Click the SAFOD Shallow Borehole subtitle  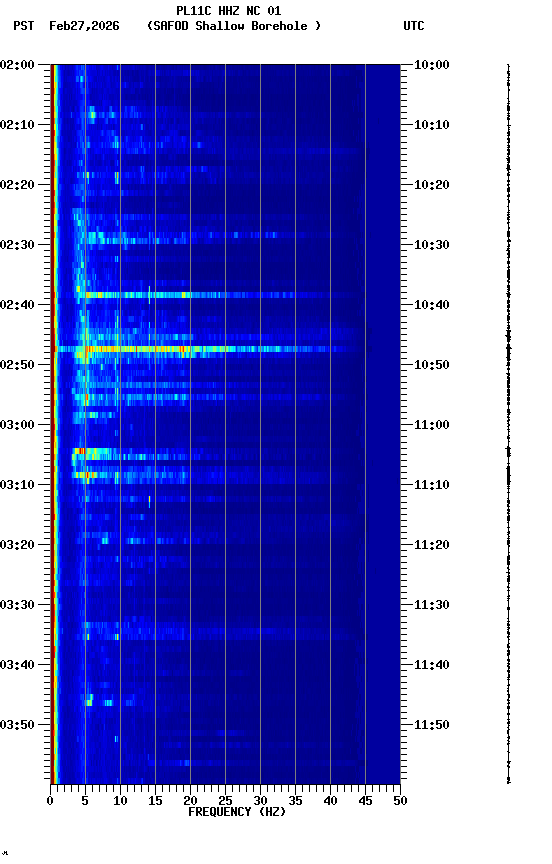(x=234, y=26)
